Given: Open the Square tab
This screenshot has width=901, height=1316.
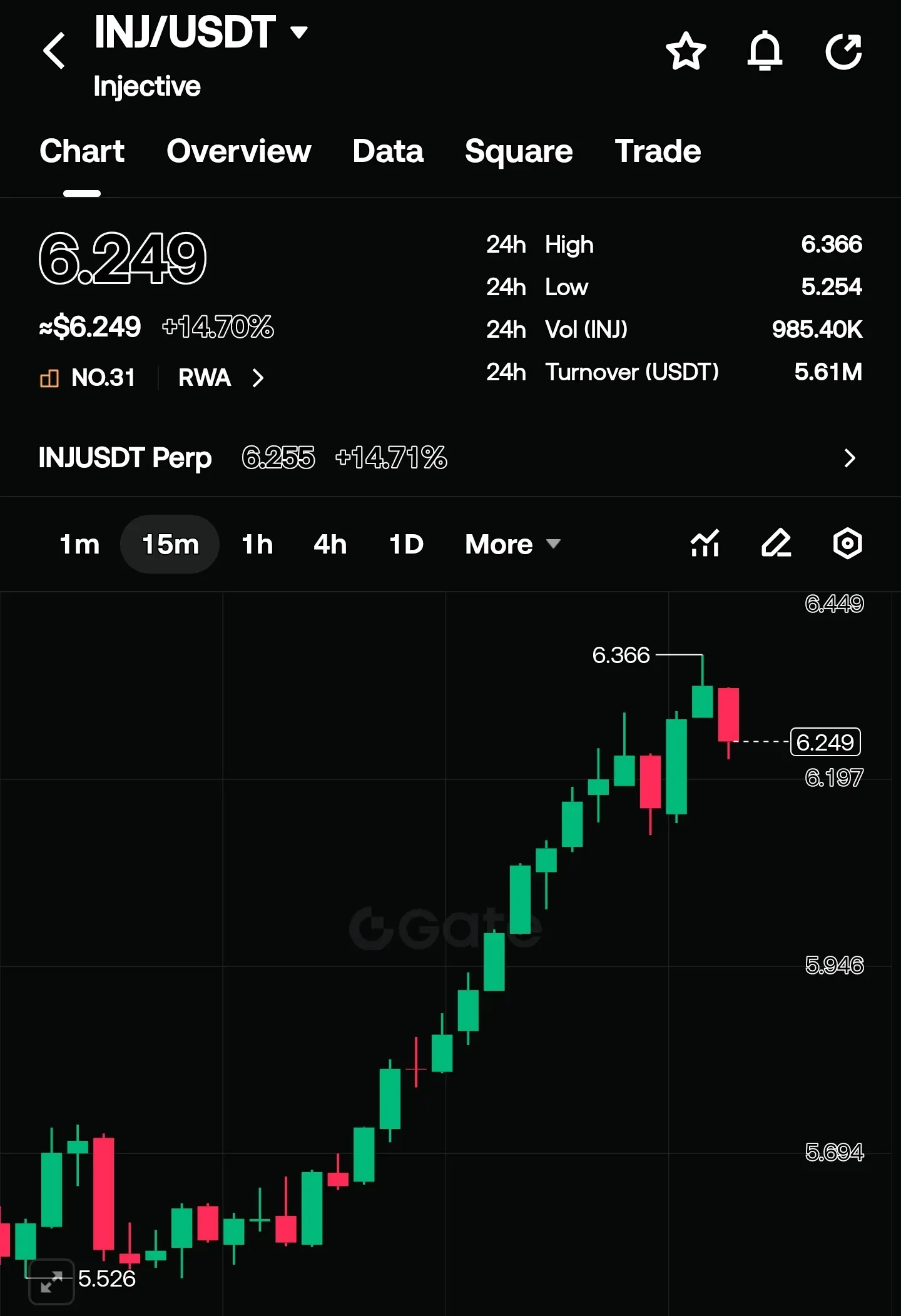Looking at the screenshot, I should pos(519,151).
